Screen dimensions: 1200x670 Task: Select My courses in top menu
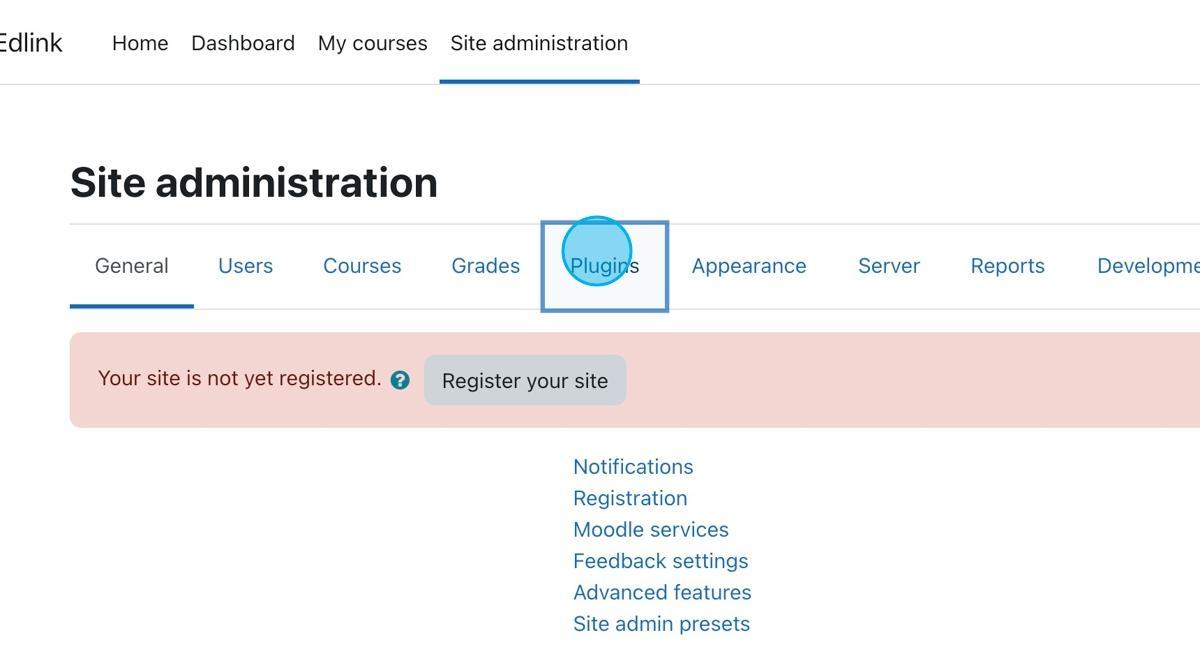pyautogui.click(x=372, y=43)
